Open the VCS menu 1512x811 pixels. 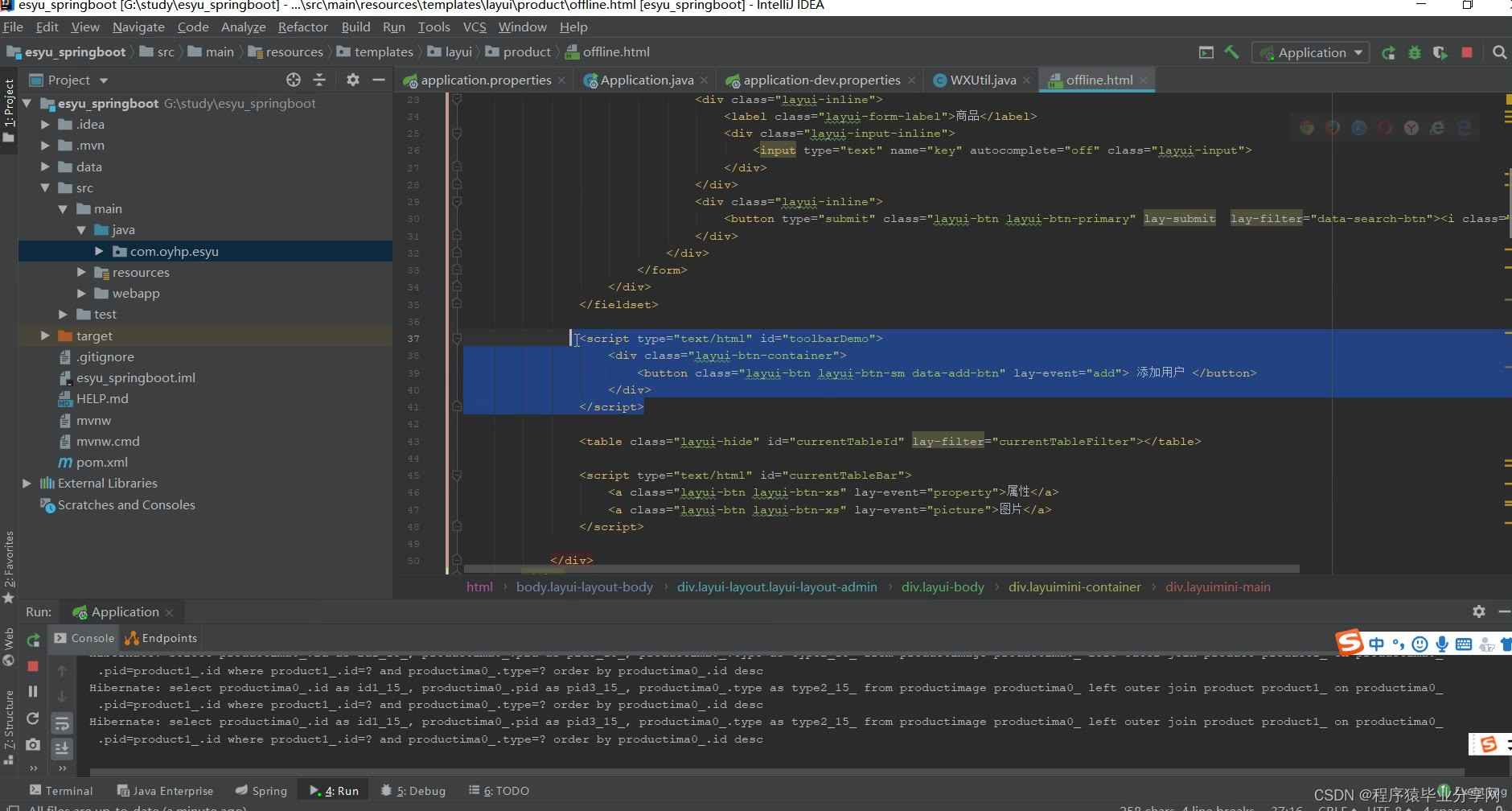click(475, 27)
